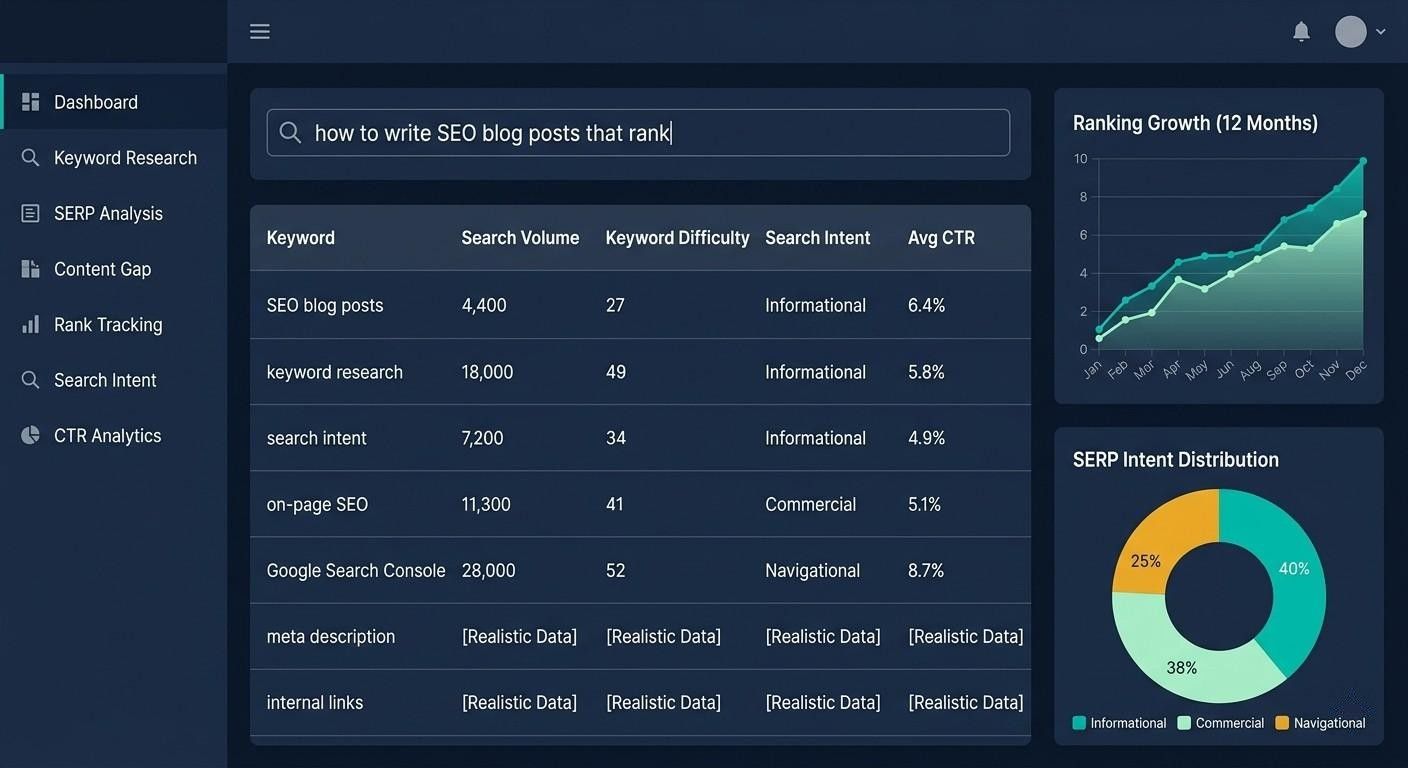Viewport: 1408px width, 768px height.
Task: Click the notification bell icon
Action: click(x=1301, y=31)
